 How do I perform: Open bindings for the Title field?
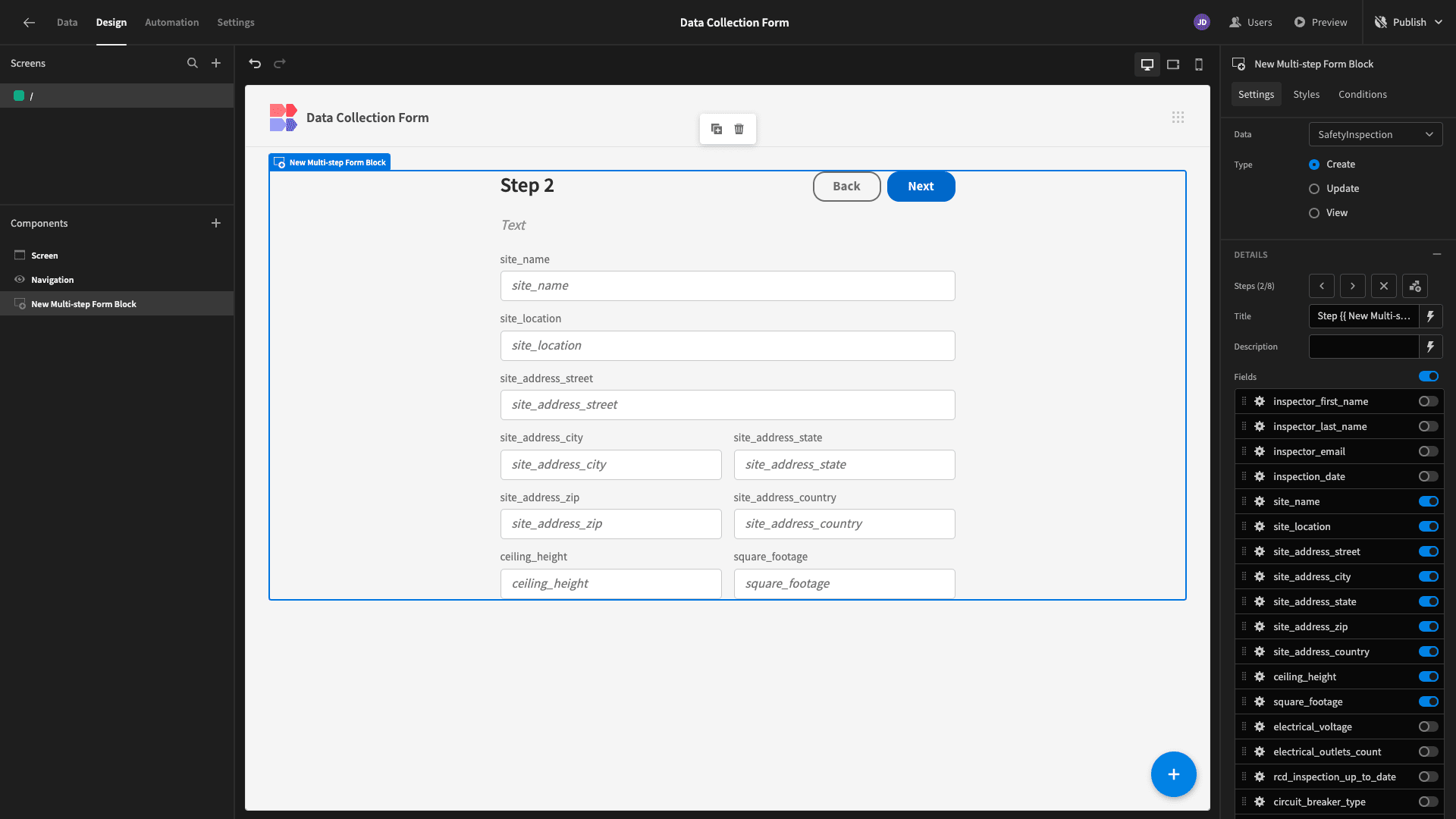coord(1431,316)
